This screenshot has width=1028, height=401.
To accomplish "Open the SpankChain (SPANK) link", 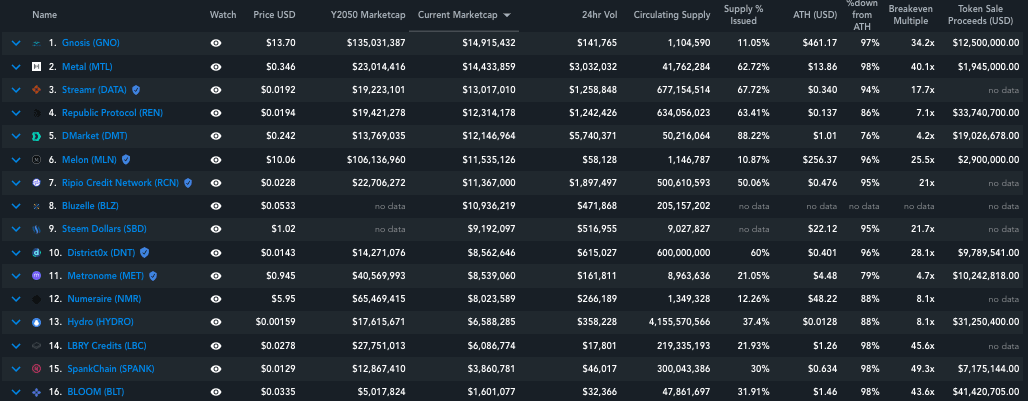I will 111,368.
